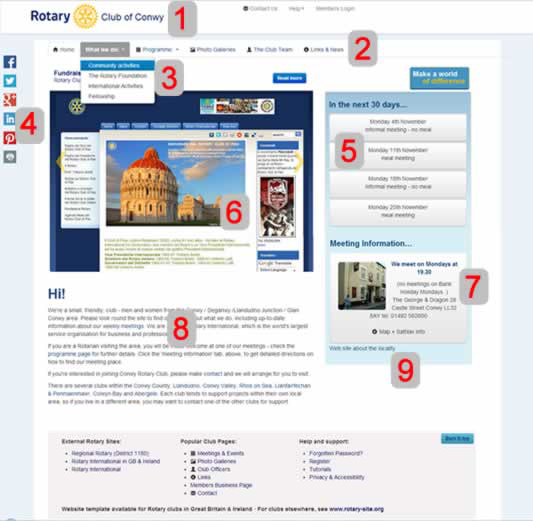
Task: Open Photo Galleries tab
Action: 213,50
